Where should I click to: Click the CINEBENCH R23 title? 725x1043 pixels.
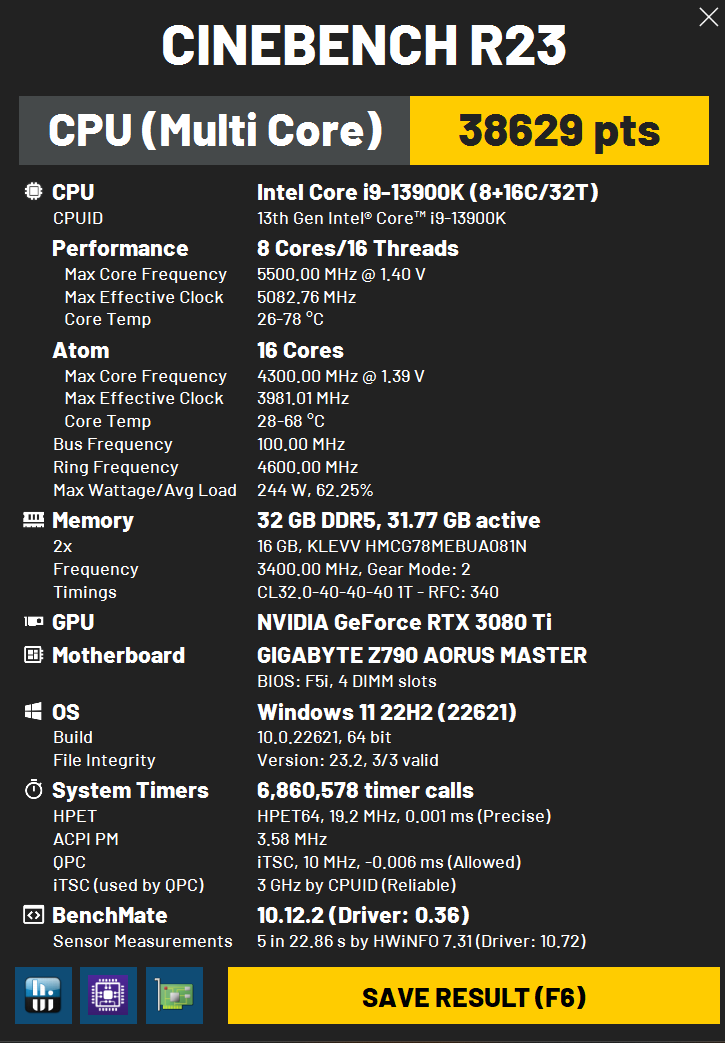pos(364,45)
